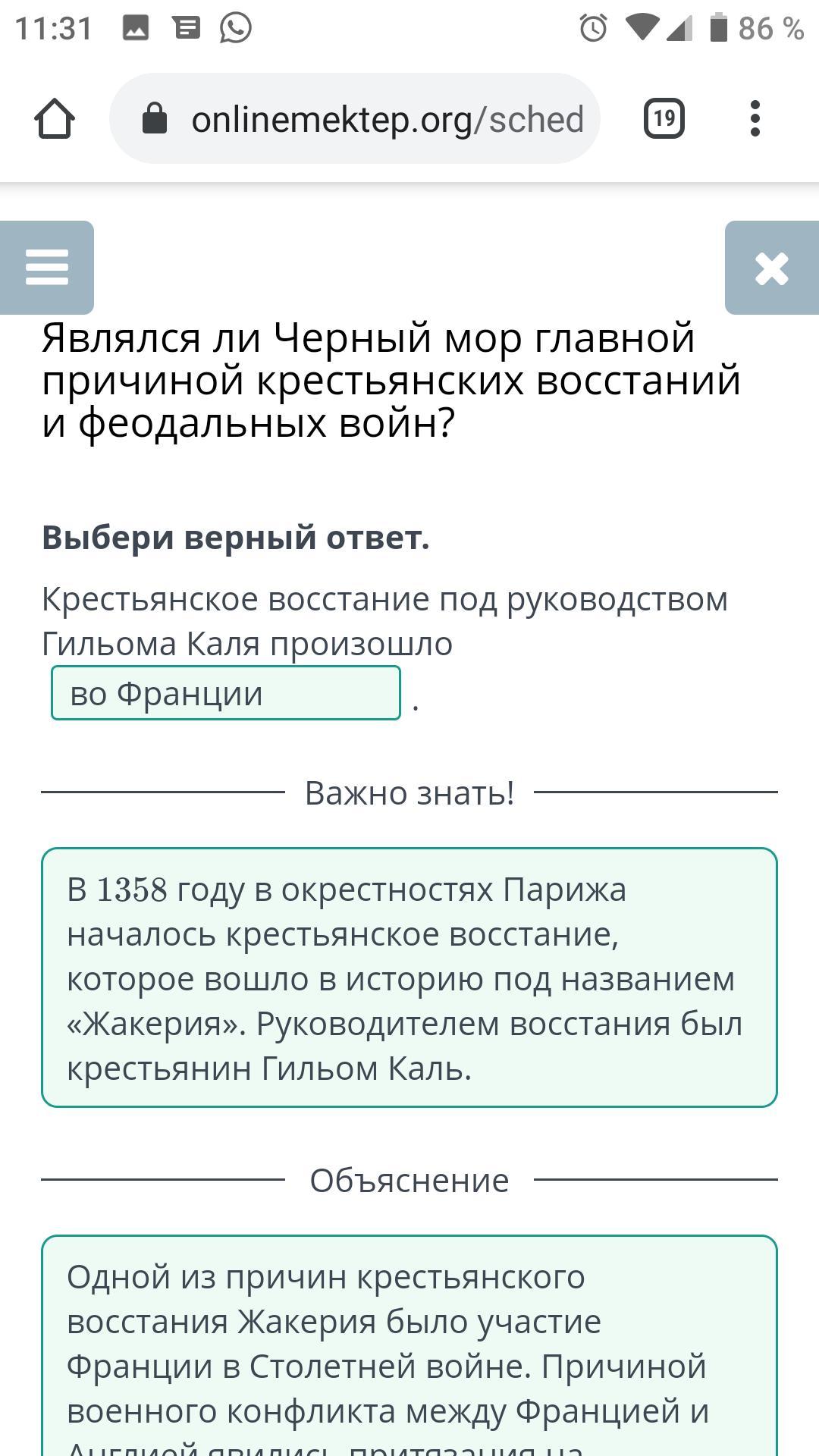Open the 'во Франции' answer dropdown
The image size is (819, 1456).
[x=226, y=693]
